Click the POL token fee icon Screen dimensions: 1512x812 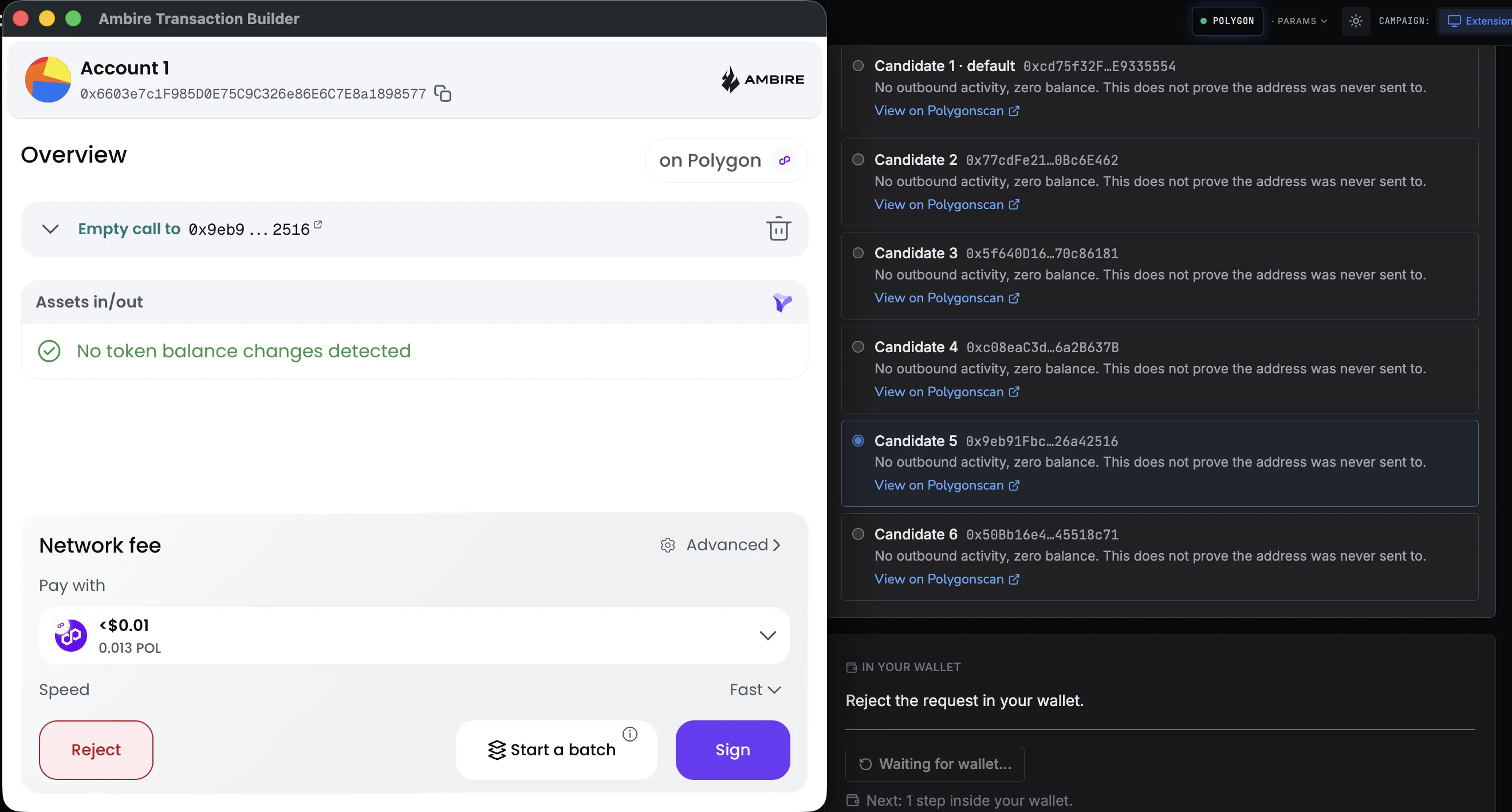tap(70, 636)
